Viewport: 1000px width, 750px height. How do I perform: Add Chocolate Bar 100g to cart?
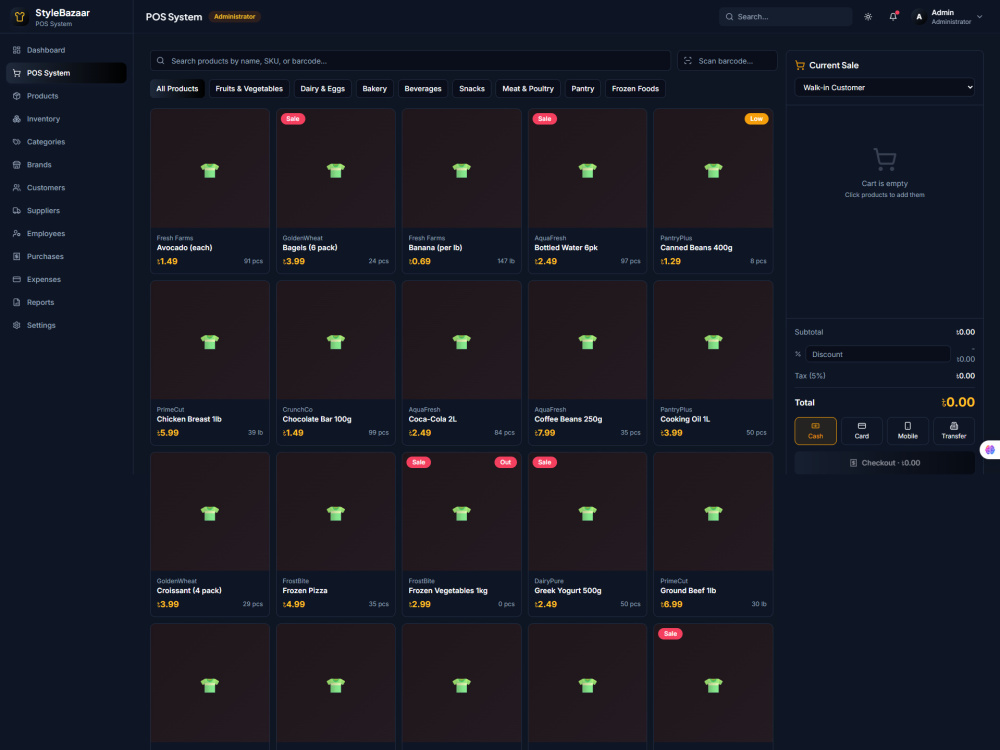[x=335, y=362]
